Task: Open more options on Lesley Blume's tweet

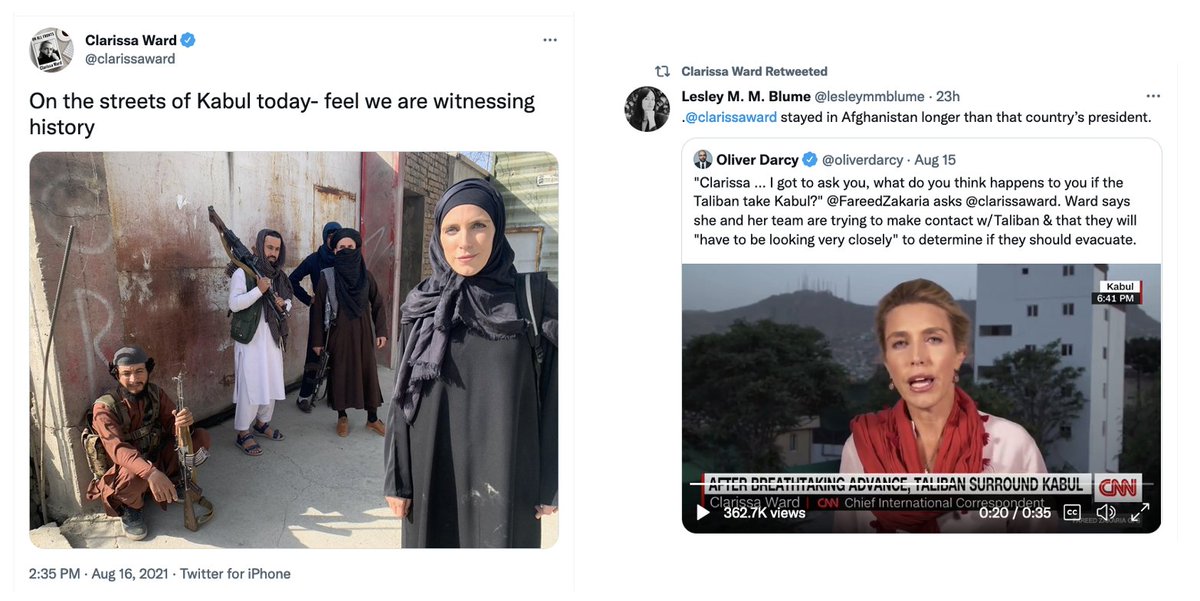Action: [1153, 96]
